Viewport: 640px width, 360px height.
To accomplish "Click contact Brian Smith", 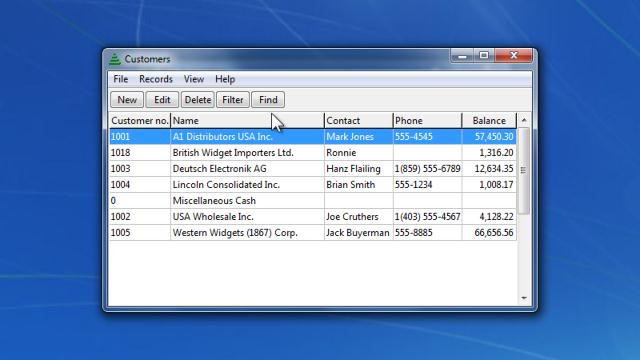I will click(359, 184).
